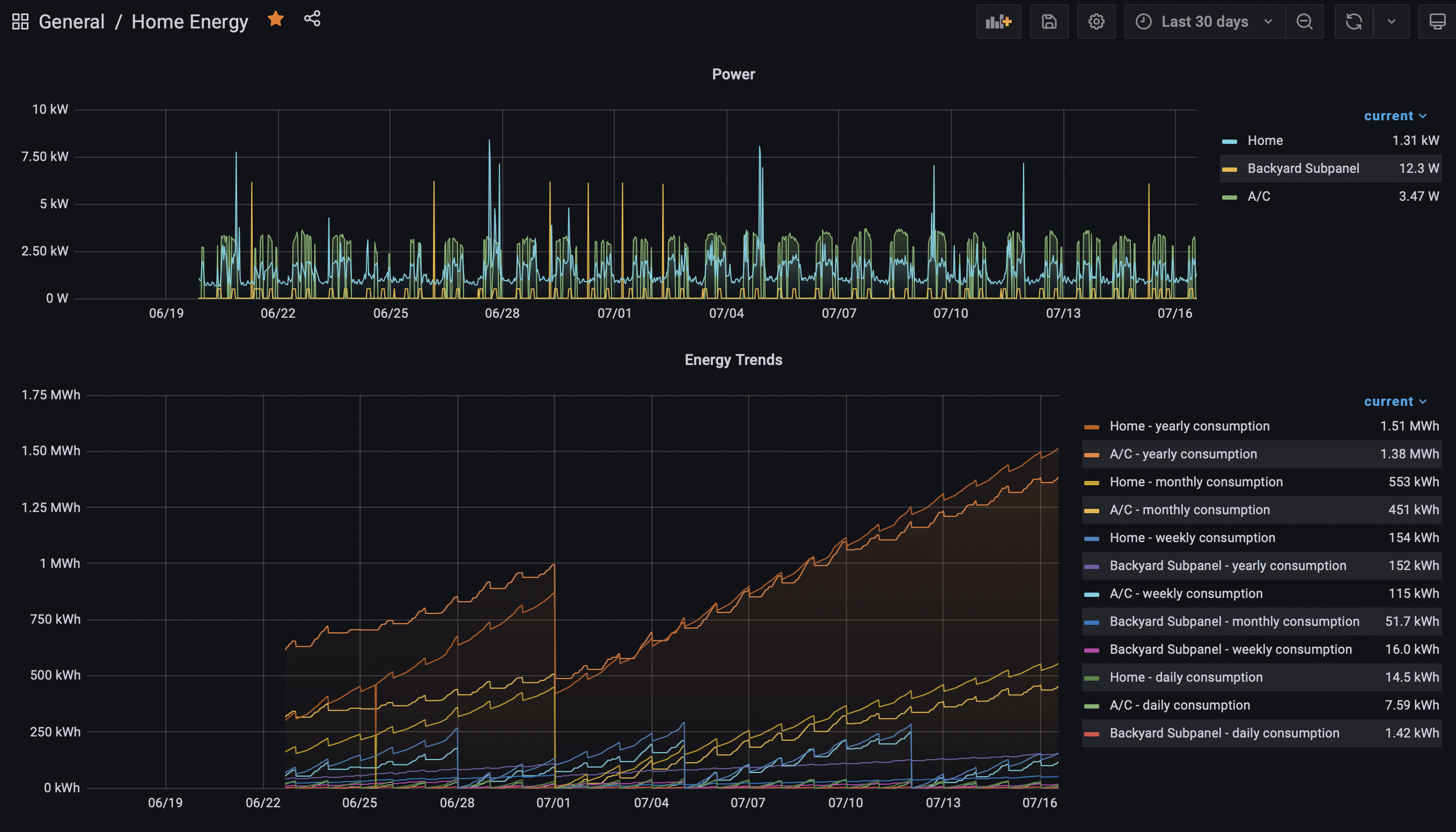Click the 12.3 W Backyard Subpanel value
The image size is (1456, 832).
[x=1419, y=169]
